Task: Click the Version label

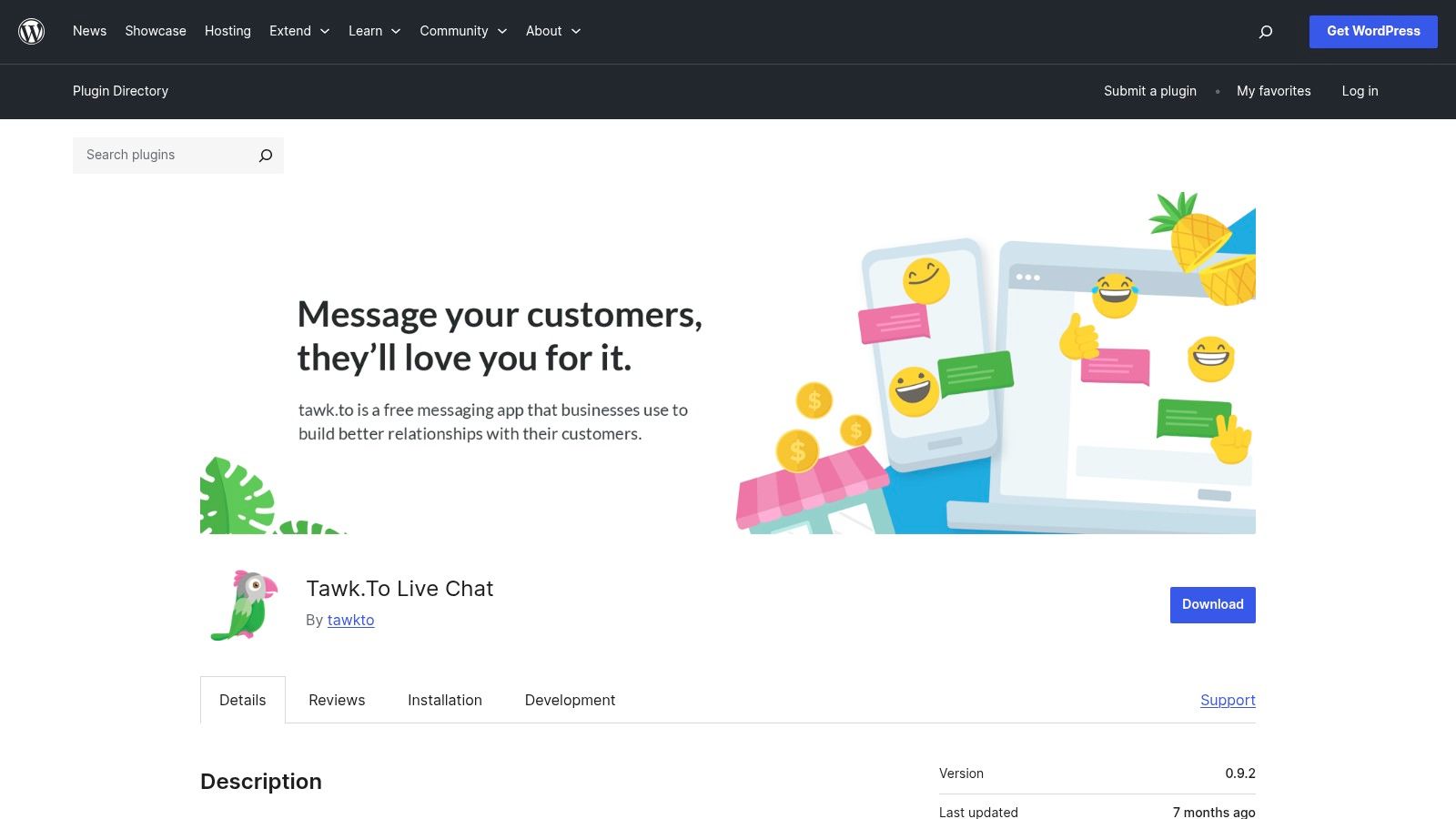Action: [961, 773]
